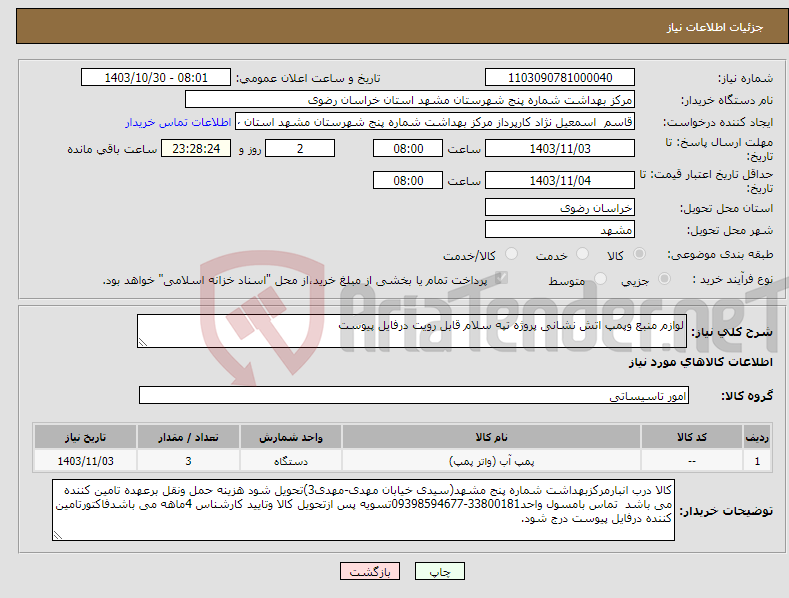
Task: Select the جزیی purchase type radio
Action: pos(664,278)
